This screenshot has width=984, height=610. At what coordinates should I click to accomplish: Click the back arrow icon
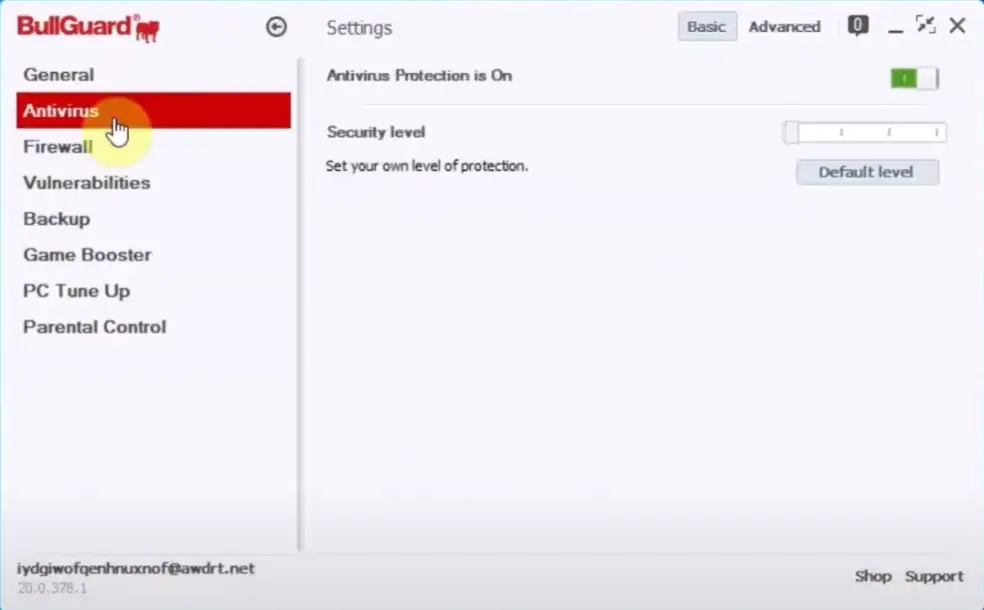pyautogui.click(x=276, y=27)
